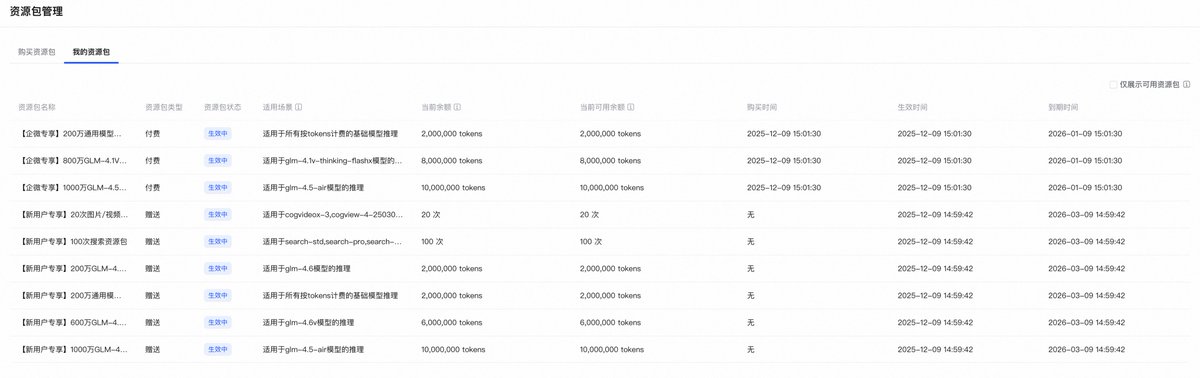Click the 适用于glm-4.6模型的推理 scenario text
The height and width of the screenshot is (378, 1200).
(x=308, y=268)
